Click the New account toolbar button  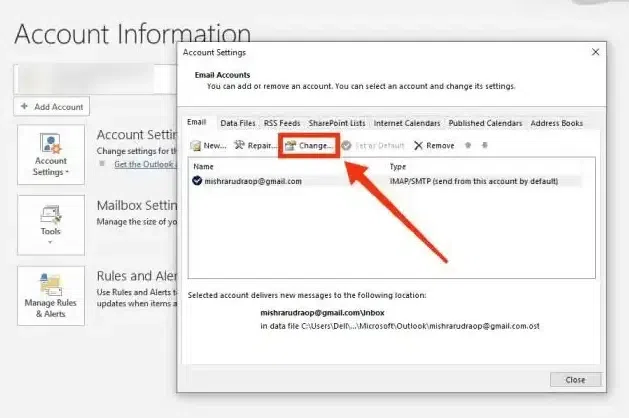tap(209, 146)
